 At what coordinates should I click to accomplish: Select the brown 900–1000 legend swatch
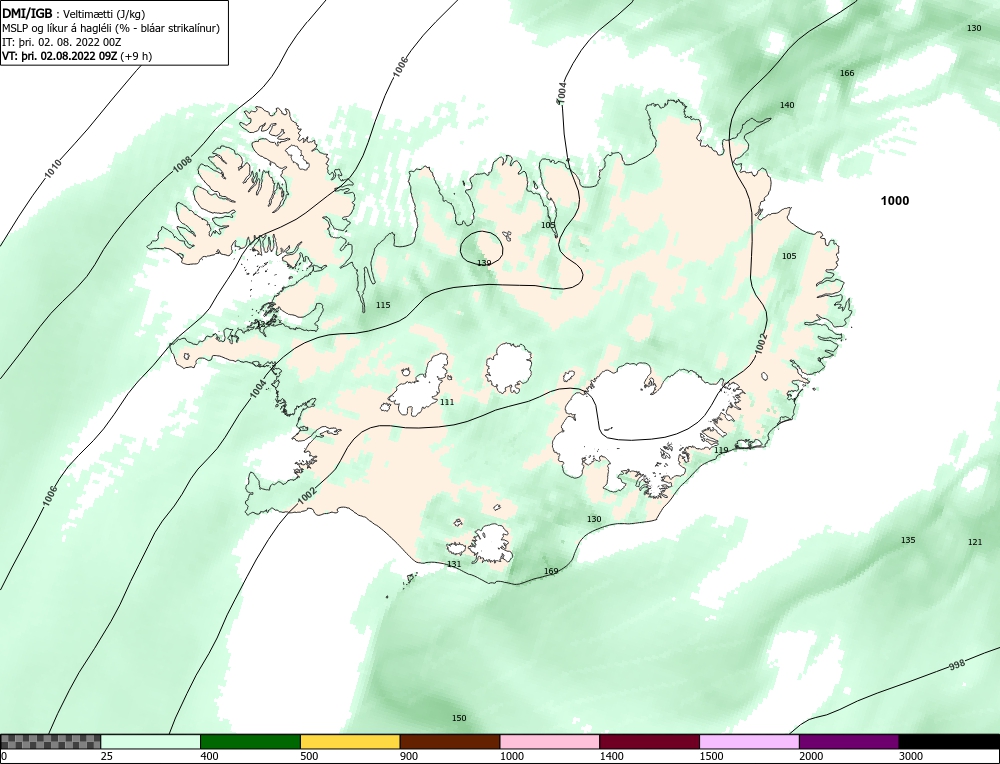click(x=450, y=741)
